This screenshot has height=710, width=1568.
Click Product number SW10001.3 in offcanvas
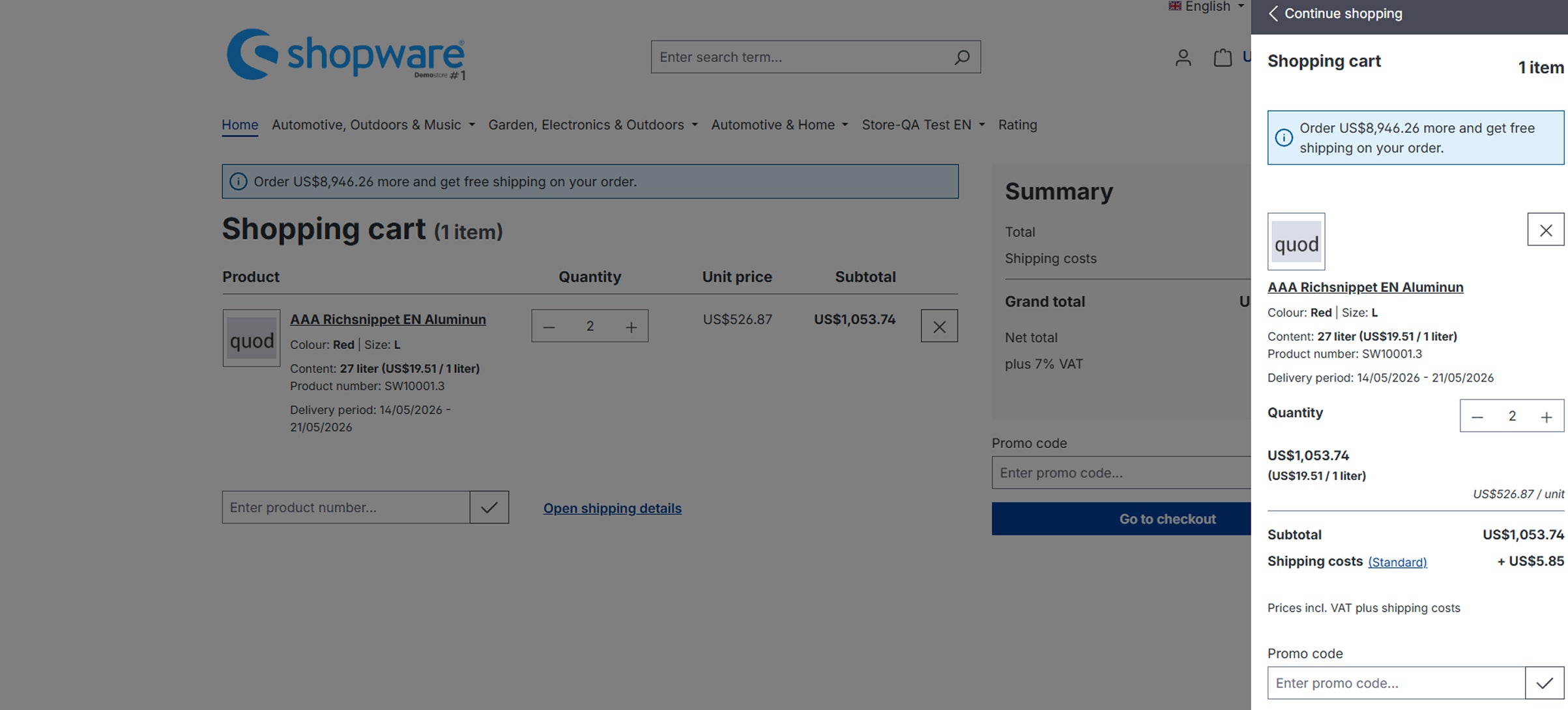(1344, 354)
